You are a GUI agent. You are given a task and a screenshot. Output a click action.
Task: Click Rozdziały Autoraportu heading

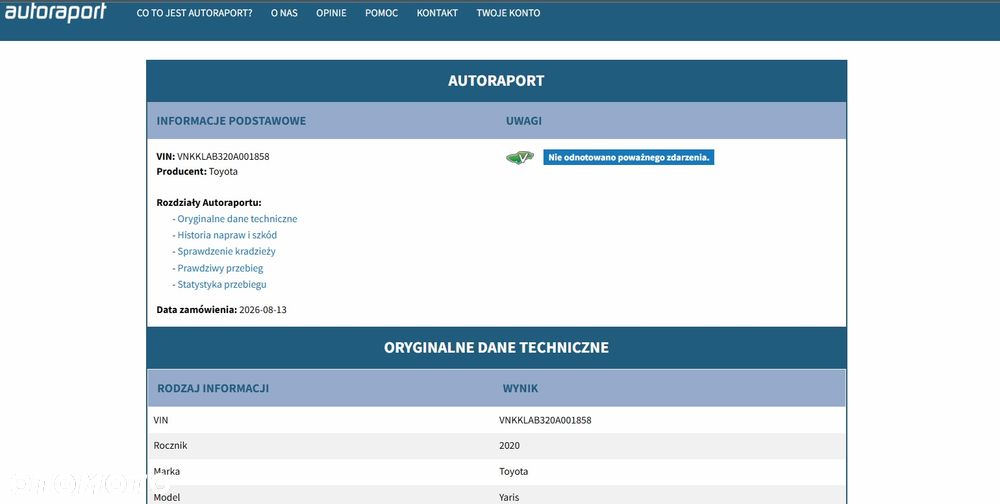(x=209, y=203)
